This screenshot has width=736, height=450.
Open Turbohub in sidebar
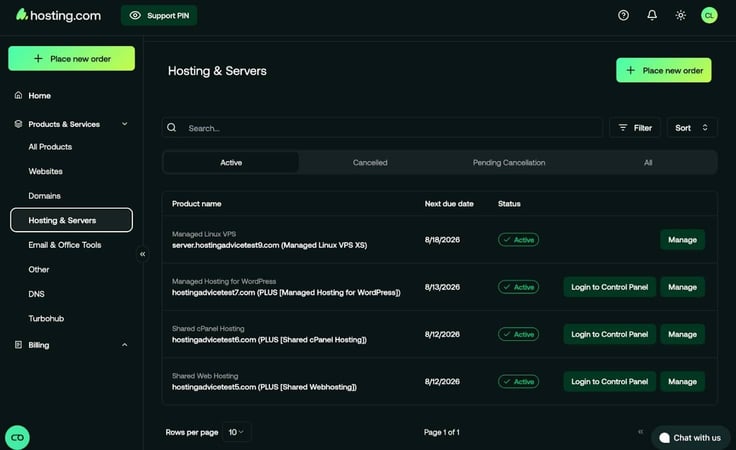tap(46, 318)
